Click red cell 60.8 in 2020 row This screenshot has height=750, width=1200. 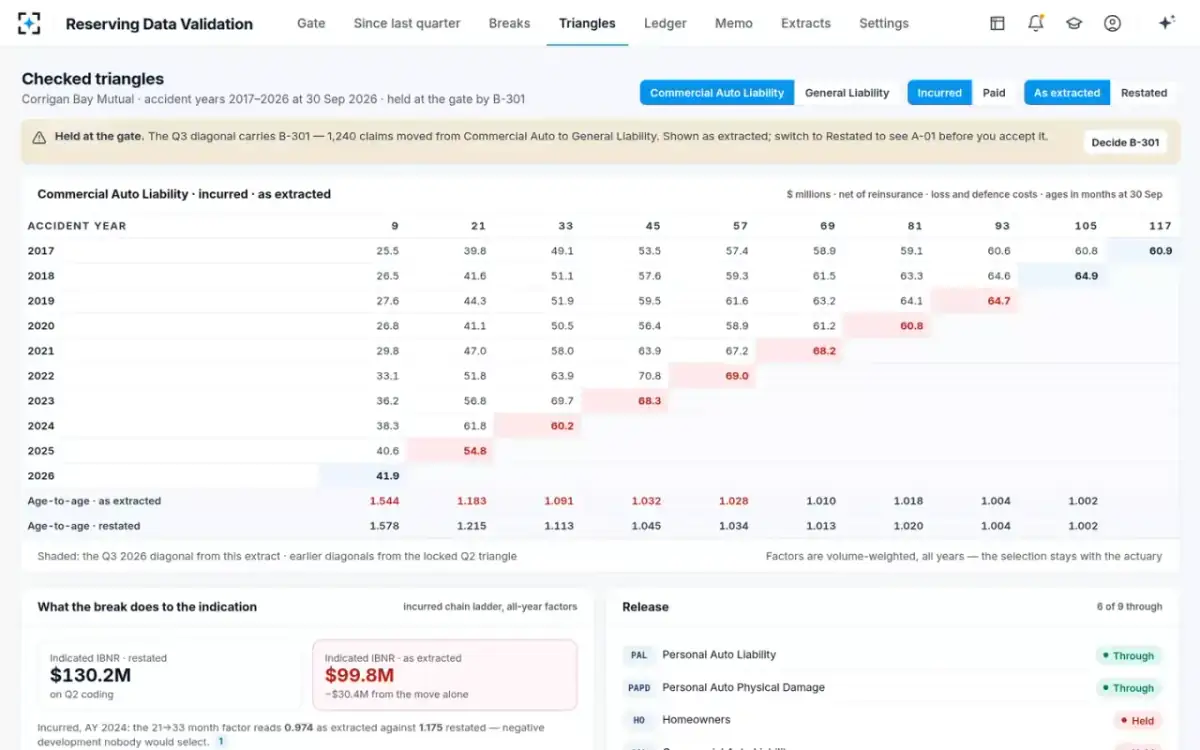[x=888, y=326]
